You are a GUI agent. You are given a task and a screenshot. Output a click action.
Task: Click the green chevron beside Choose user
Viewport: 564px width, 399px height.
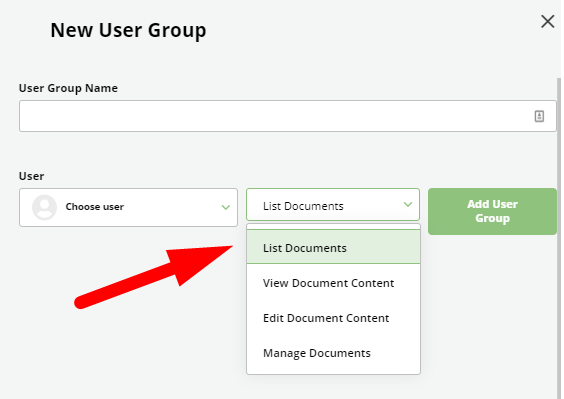pos(226,207)
